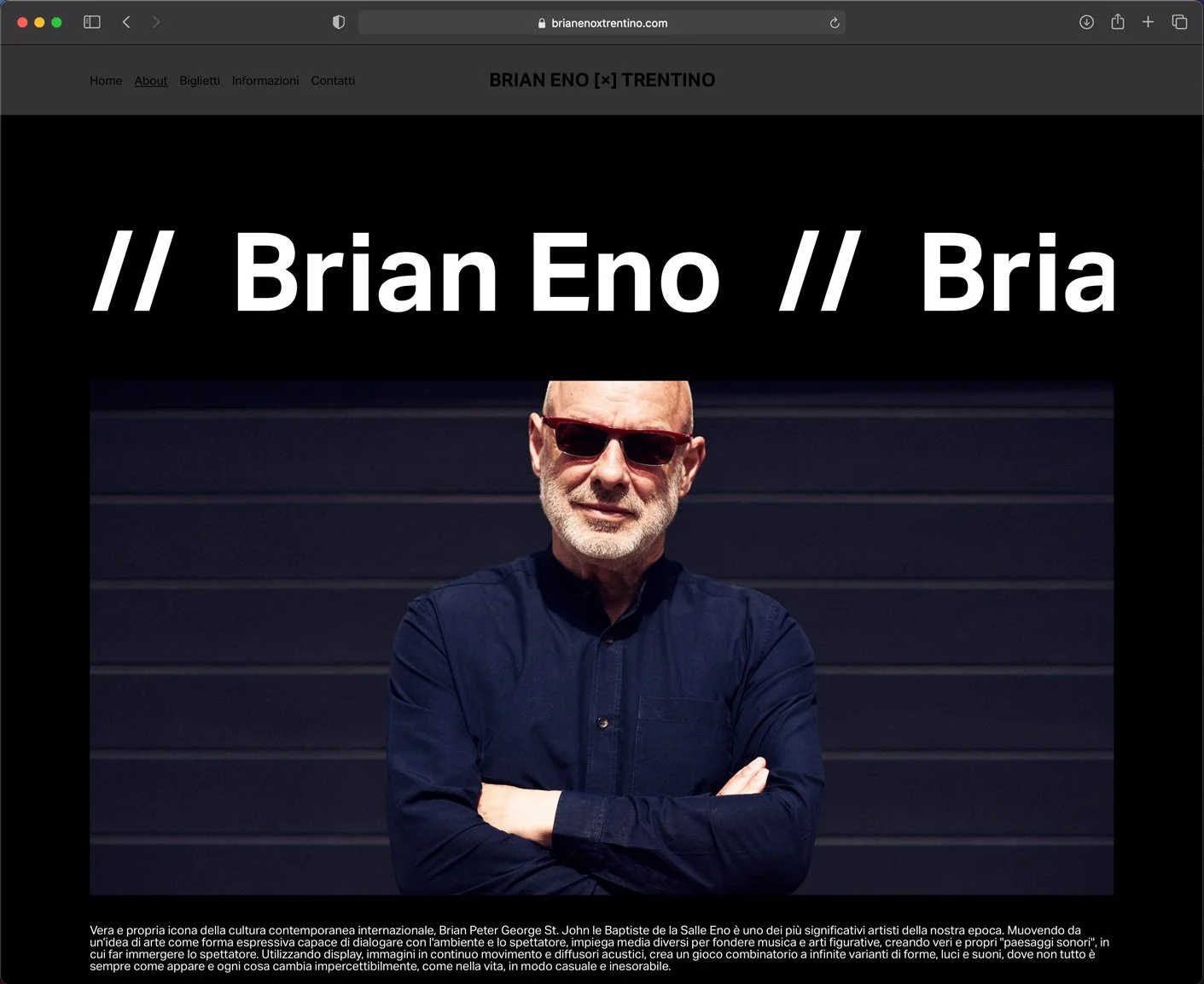
Task: Open the Share sheet icon
Action: click(1118, 21)
